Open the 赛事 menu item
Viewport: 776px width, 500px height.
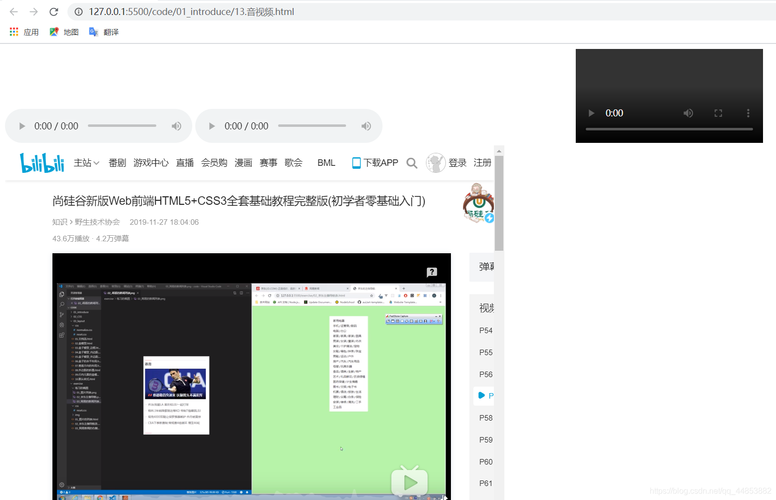pyautogui.click(x=268, y=163)
